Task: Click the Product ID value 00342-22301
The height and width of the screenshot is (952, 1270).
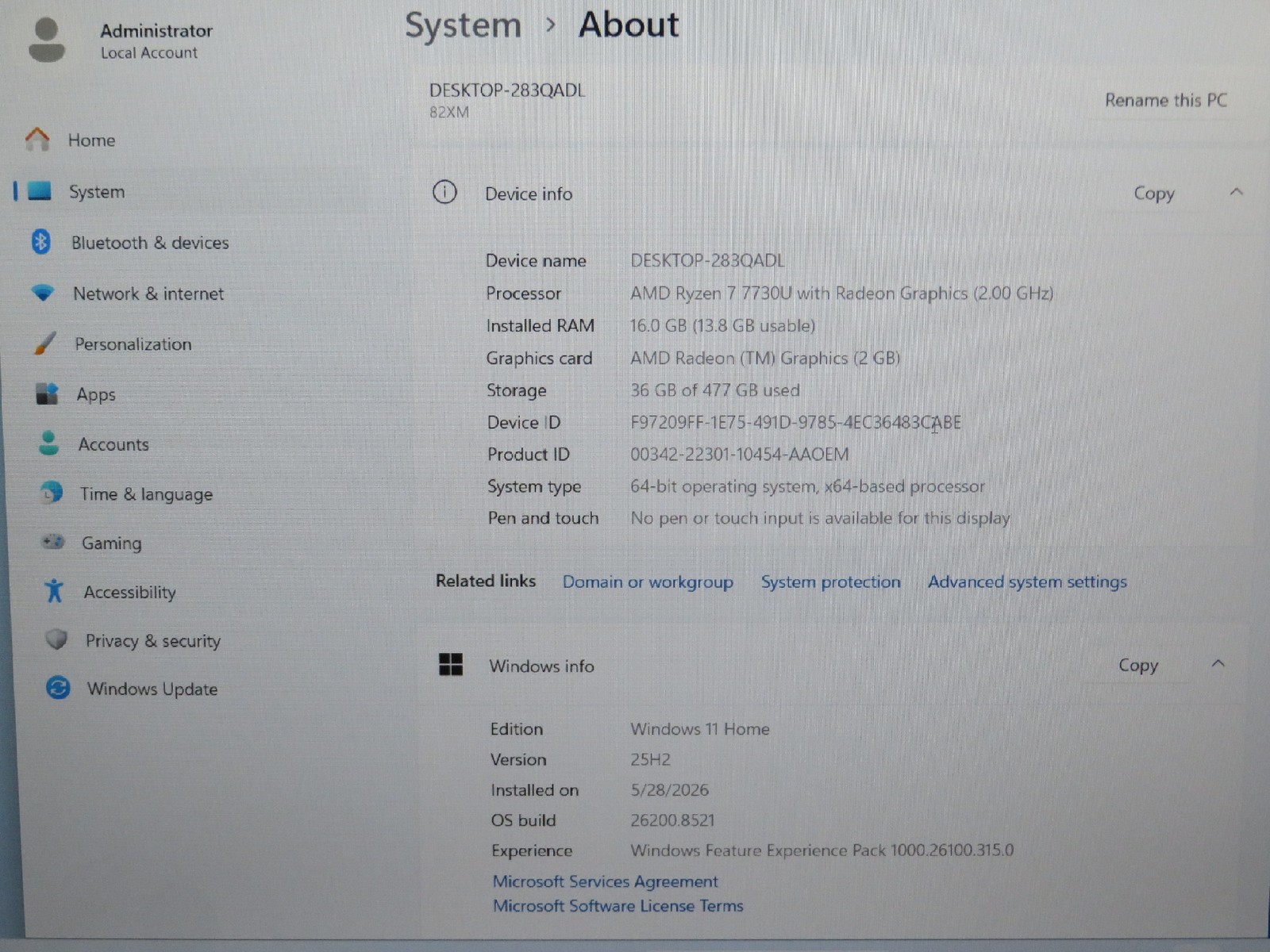Action: click(x=739, y=455)
